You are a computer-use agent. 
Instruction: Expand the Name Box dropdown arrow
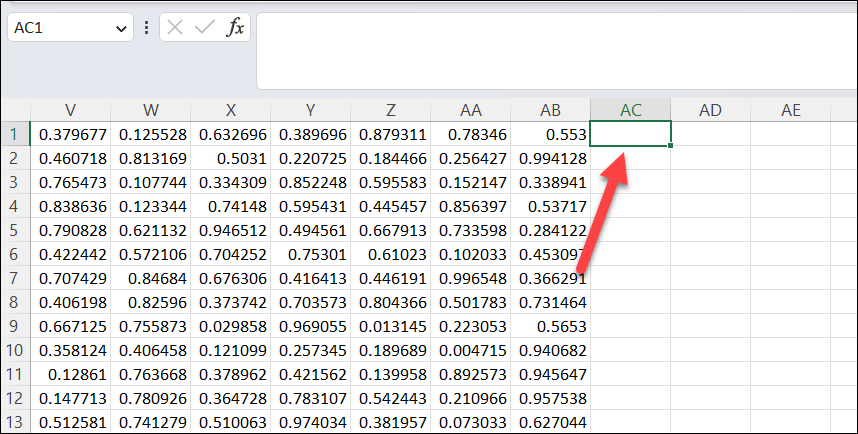coord(121,28)
